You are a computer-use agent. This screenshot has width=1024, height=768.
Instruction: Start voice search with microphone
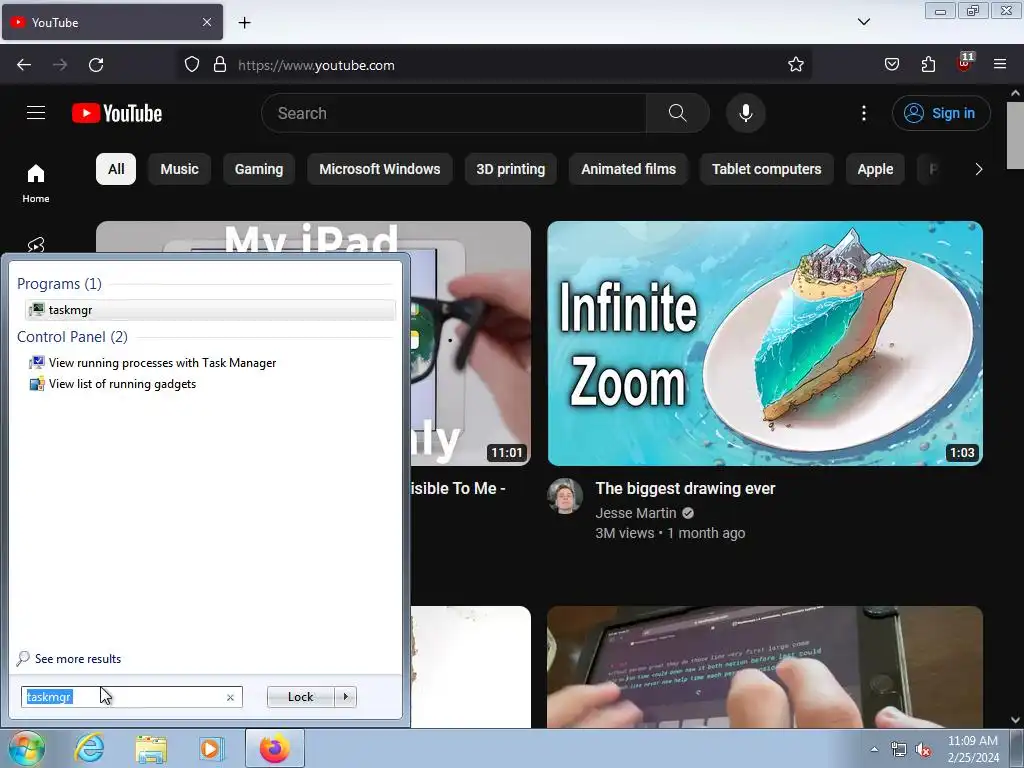pos(745,113)
